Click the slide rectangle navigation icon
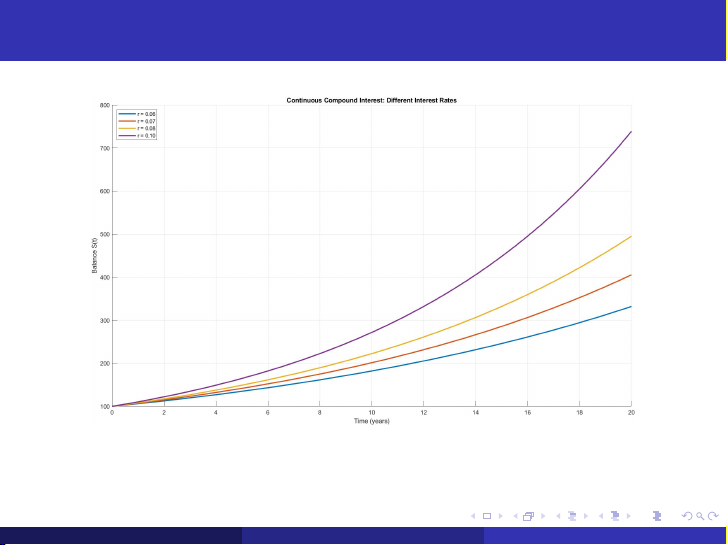The width and height of the screenshot is (727, 545). (x=487, y=516)
